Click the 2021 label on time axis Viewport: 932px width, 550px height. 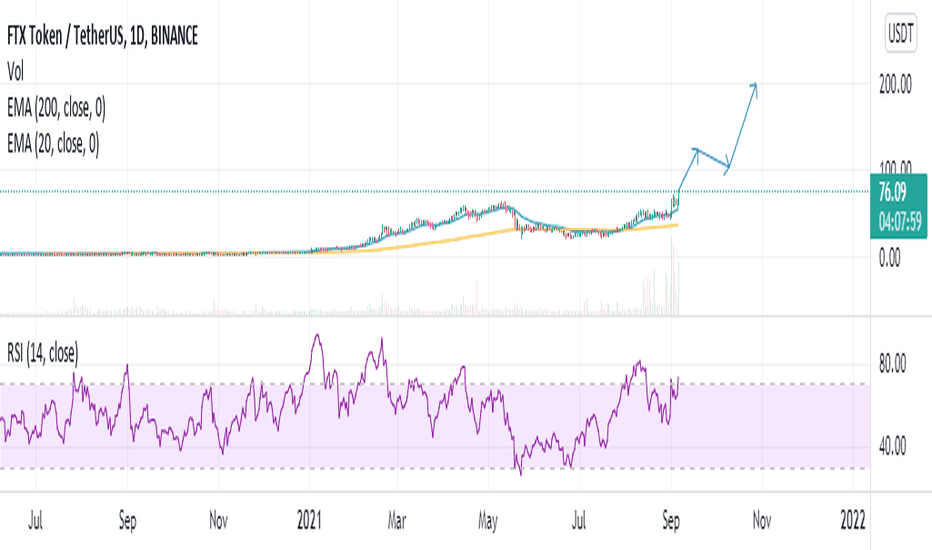click(x=309, y=521)
